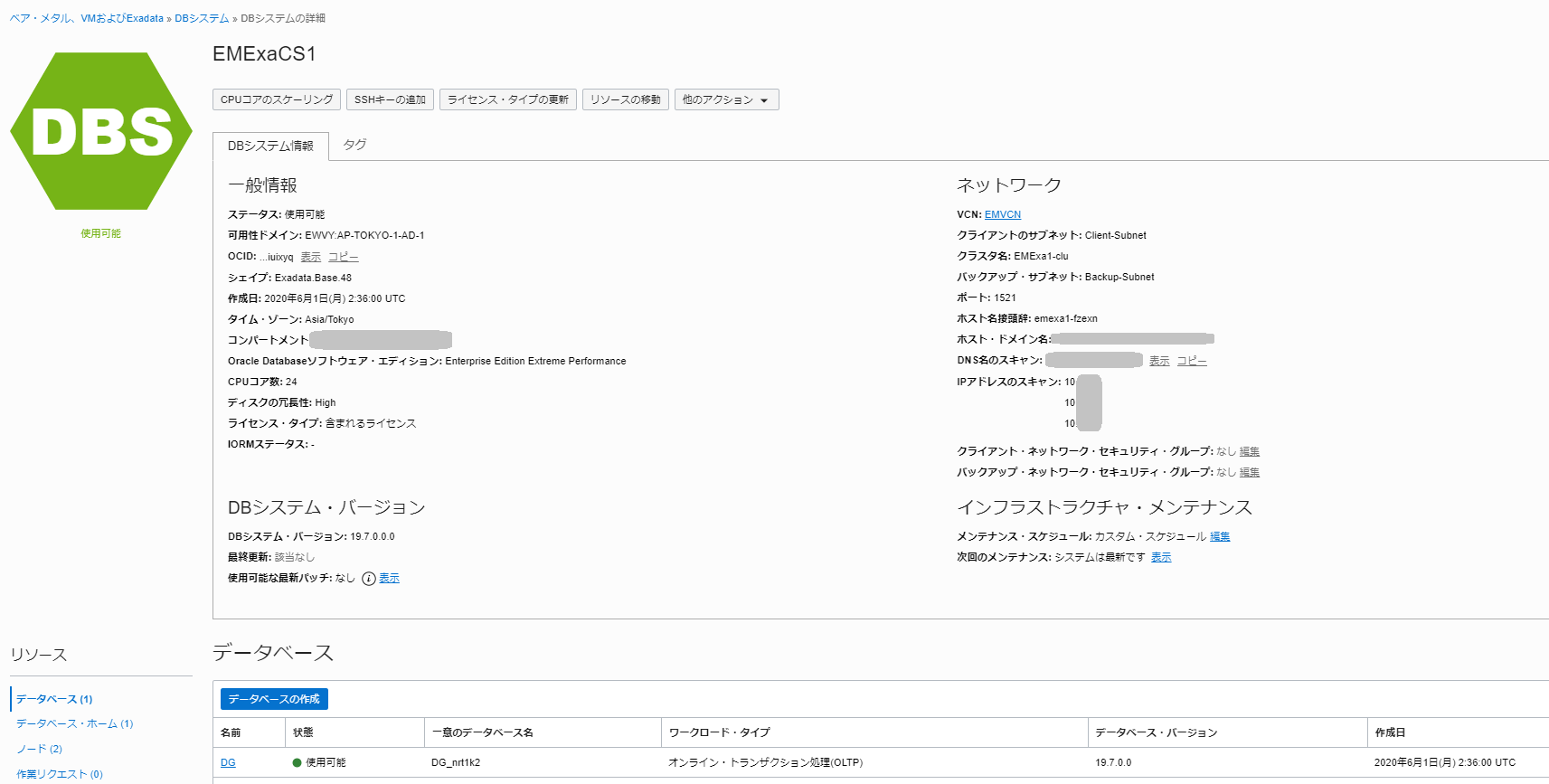1549x784 pixels.
Task: Click the EMExaCS1 page title
Action: [264, 54]
